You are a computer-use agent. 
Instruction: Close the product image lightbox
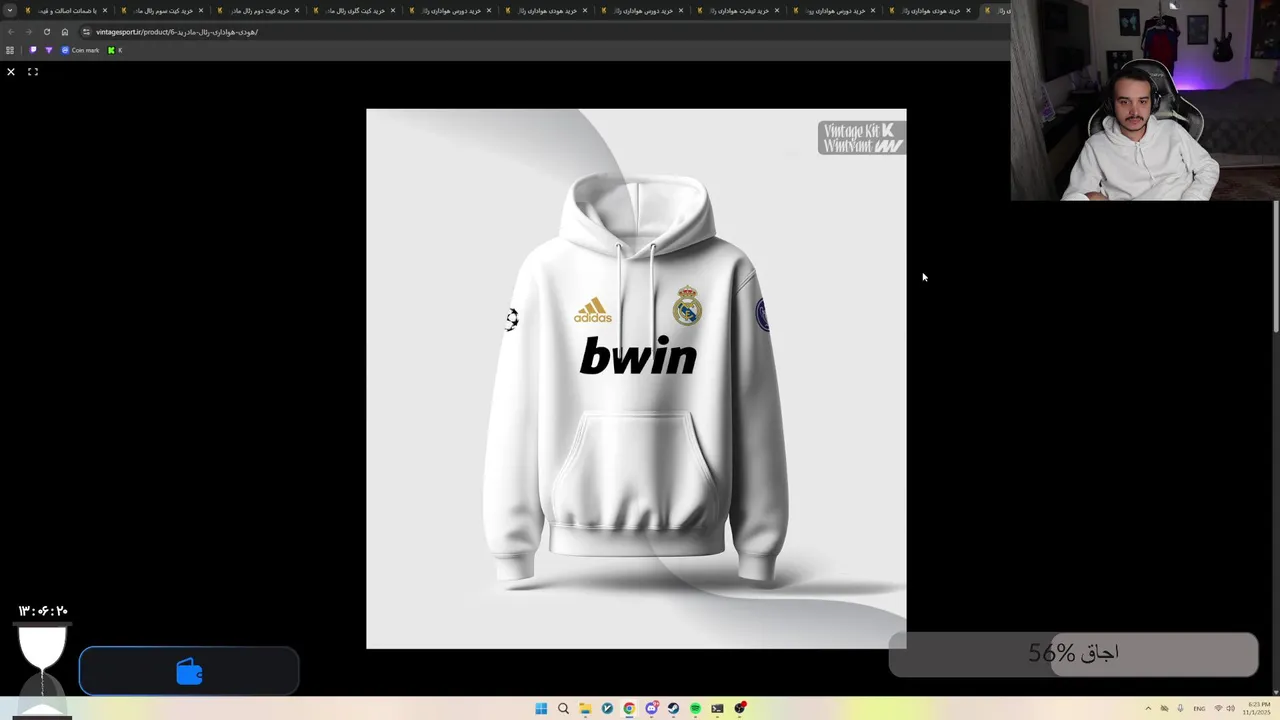point(11,72)
